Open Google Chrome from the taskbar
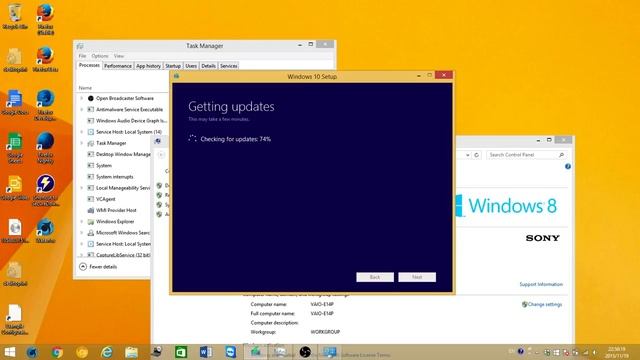 click(x=57, y=352)
